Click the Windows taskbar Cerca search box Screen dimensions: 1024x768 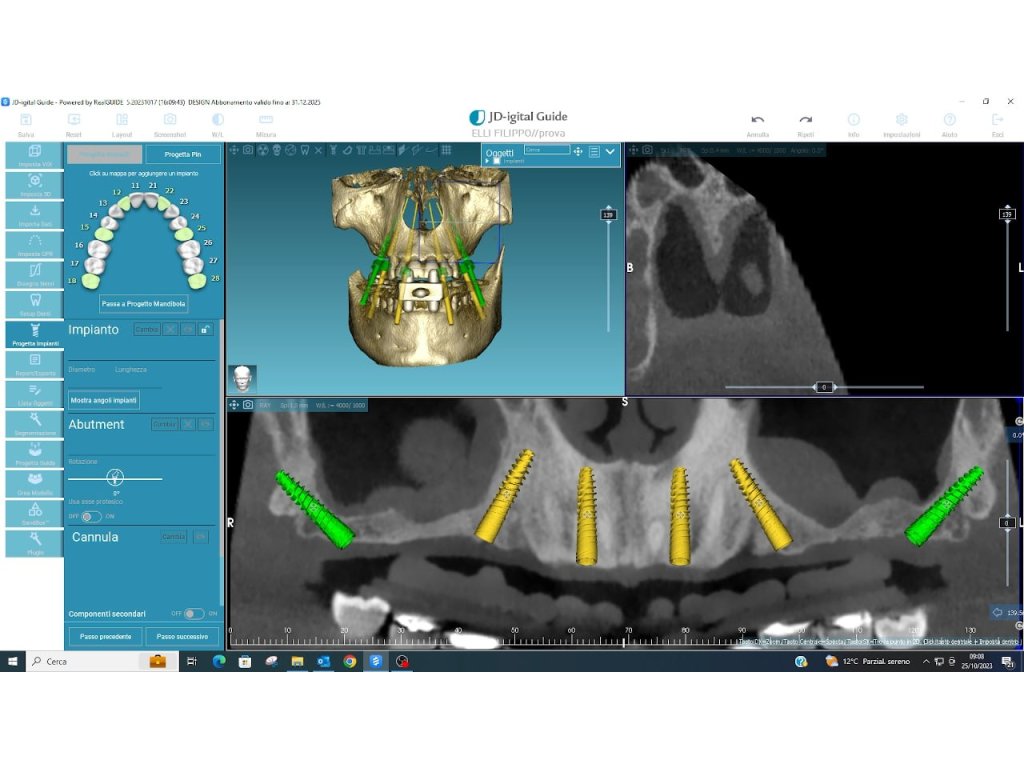[101, 662]
